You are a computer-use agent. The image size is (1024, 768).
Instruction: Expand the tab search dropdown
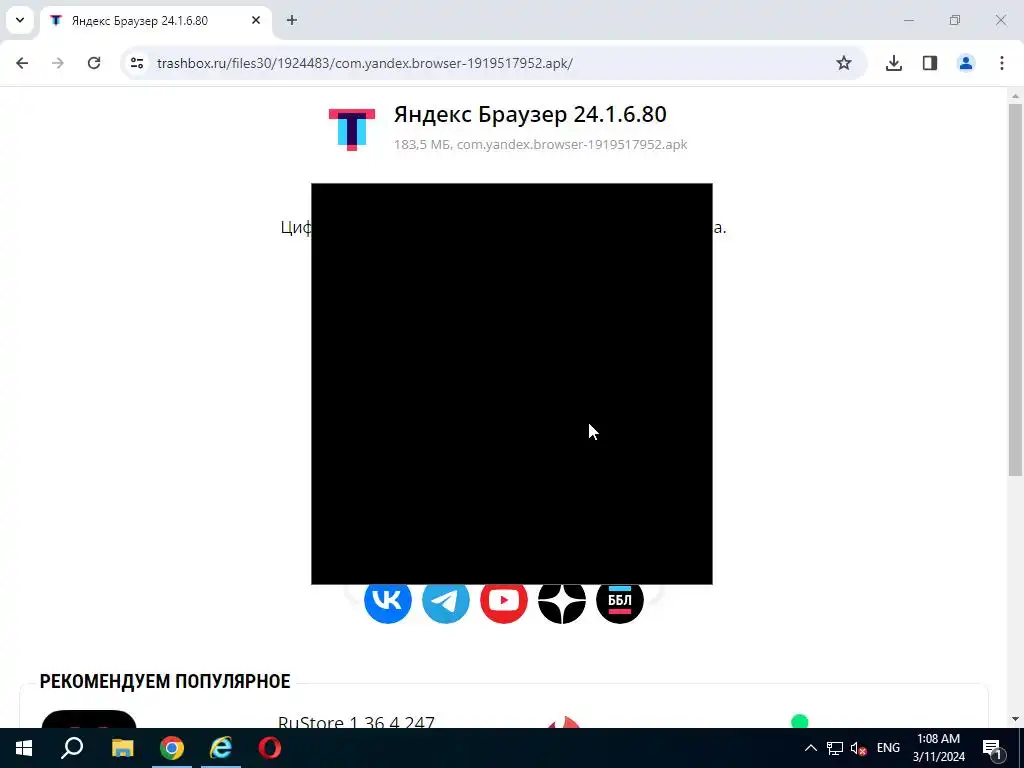point(20,20)
